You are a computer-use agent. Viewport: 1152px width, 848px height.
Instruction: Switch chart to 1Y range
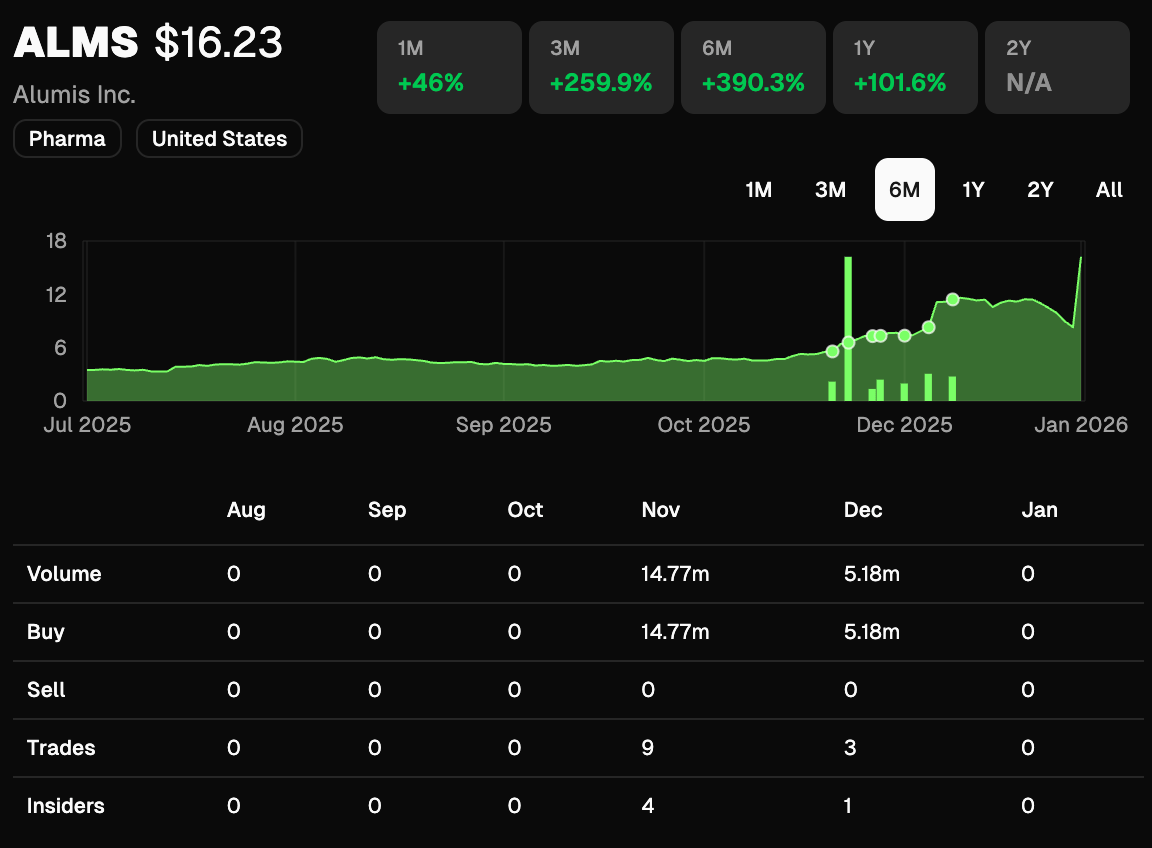tap(973, 190)
